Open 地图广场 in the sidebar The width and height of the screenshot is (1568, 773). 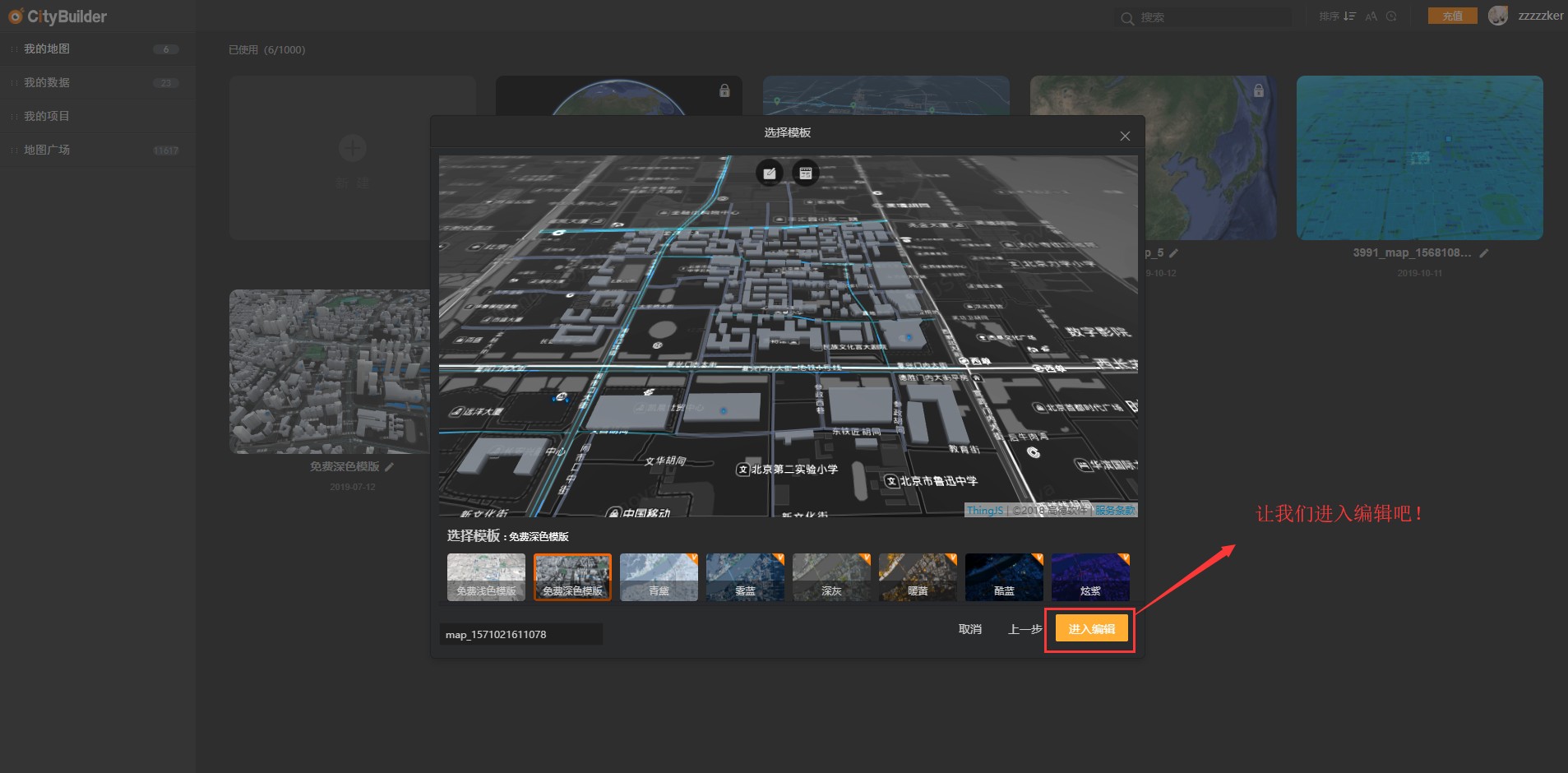tap(97, 150)
